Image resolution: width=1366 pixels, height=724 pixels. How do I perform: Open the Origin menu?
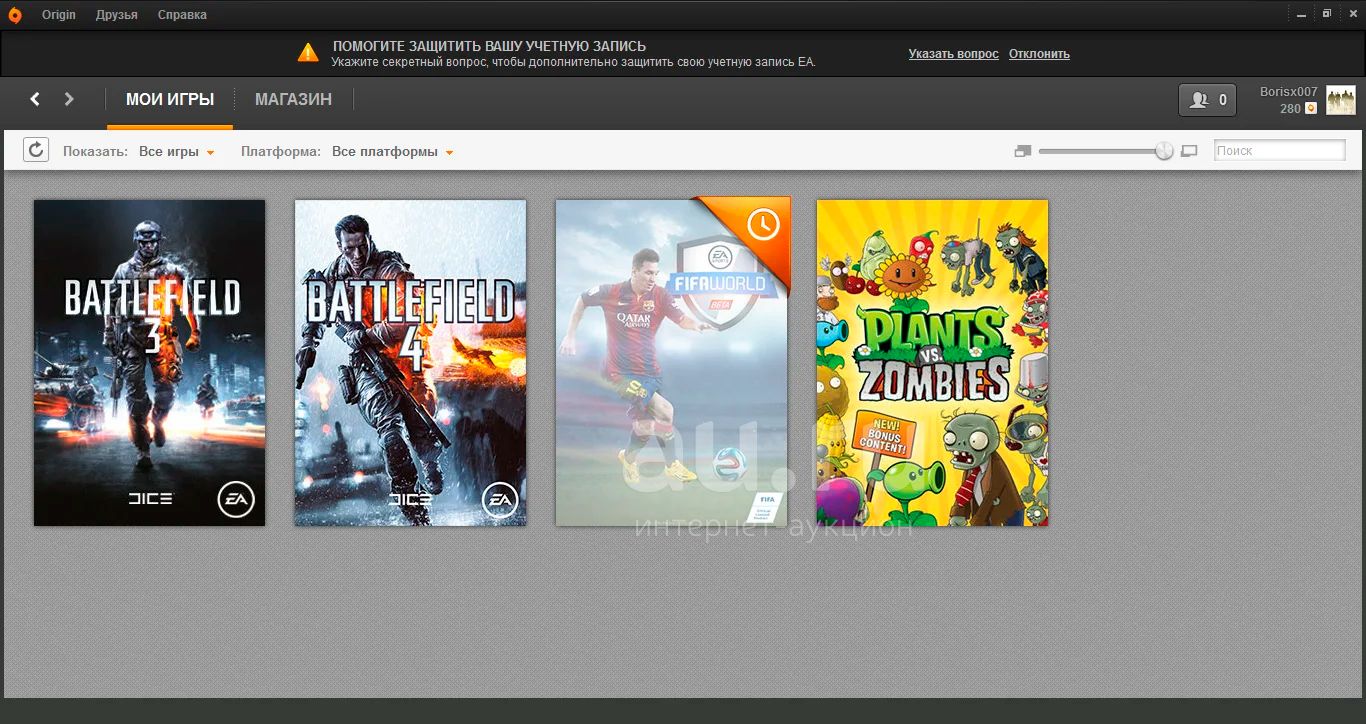click(x=59, y=15)
